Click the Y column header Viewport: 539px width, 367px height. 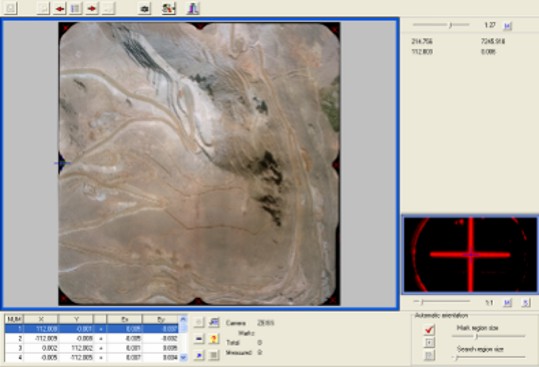pyautogui.click(x=76, y=319)
